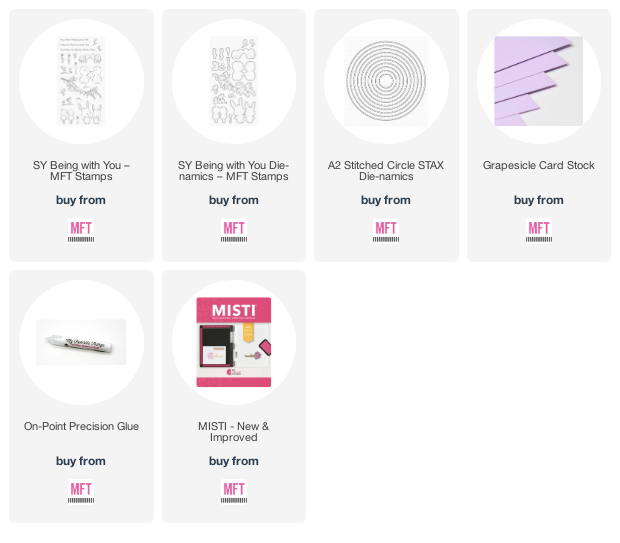Open the purple Grapesicle card stock image

[539, 81]
